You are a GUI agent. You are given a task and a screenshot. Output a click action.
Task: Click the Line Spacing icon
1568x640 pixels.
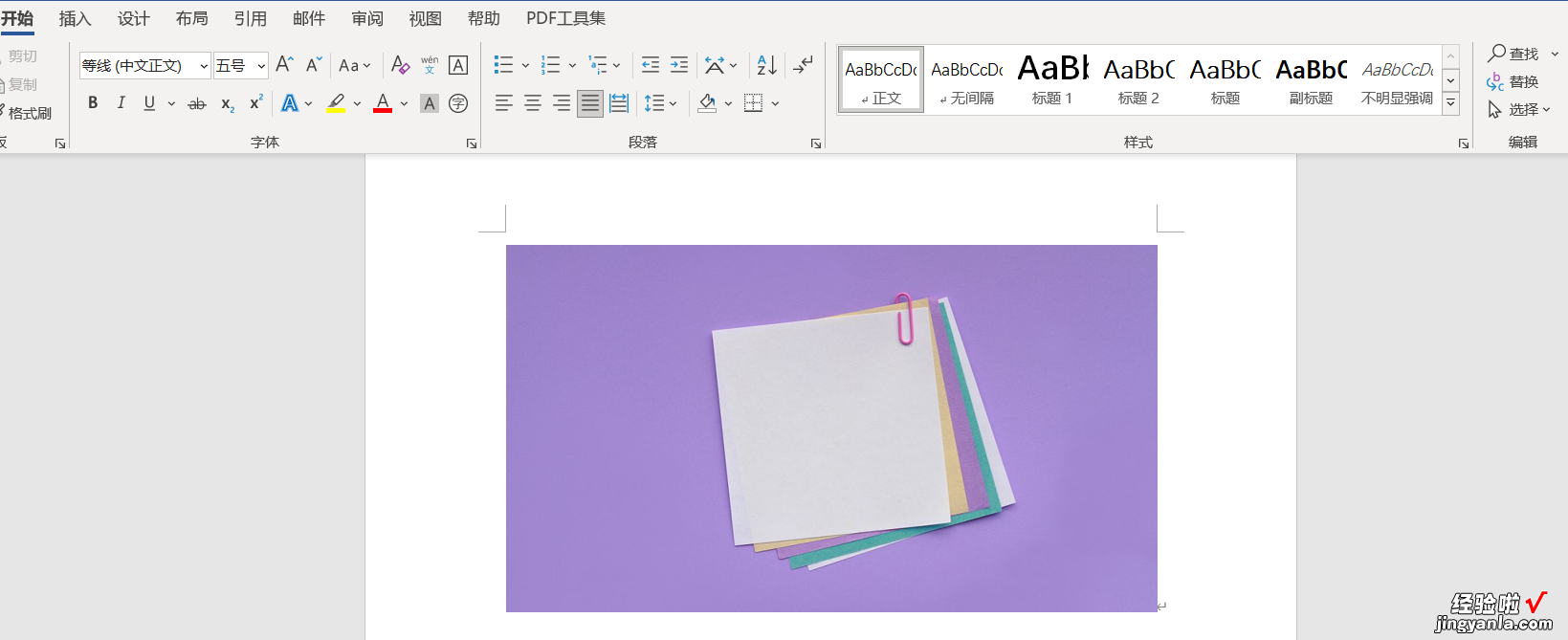click(x=654, y=103)
